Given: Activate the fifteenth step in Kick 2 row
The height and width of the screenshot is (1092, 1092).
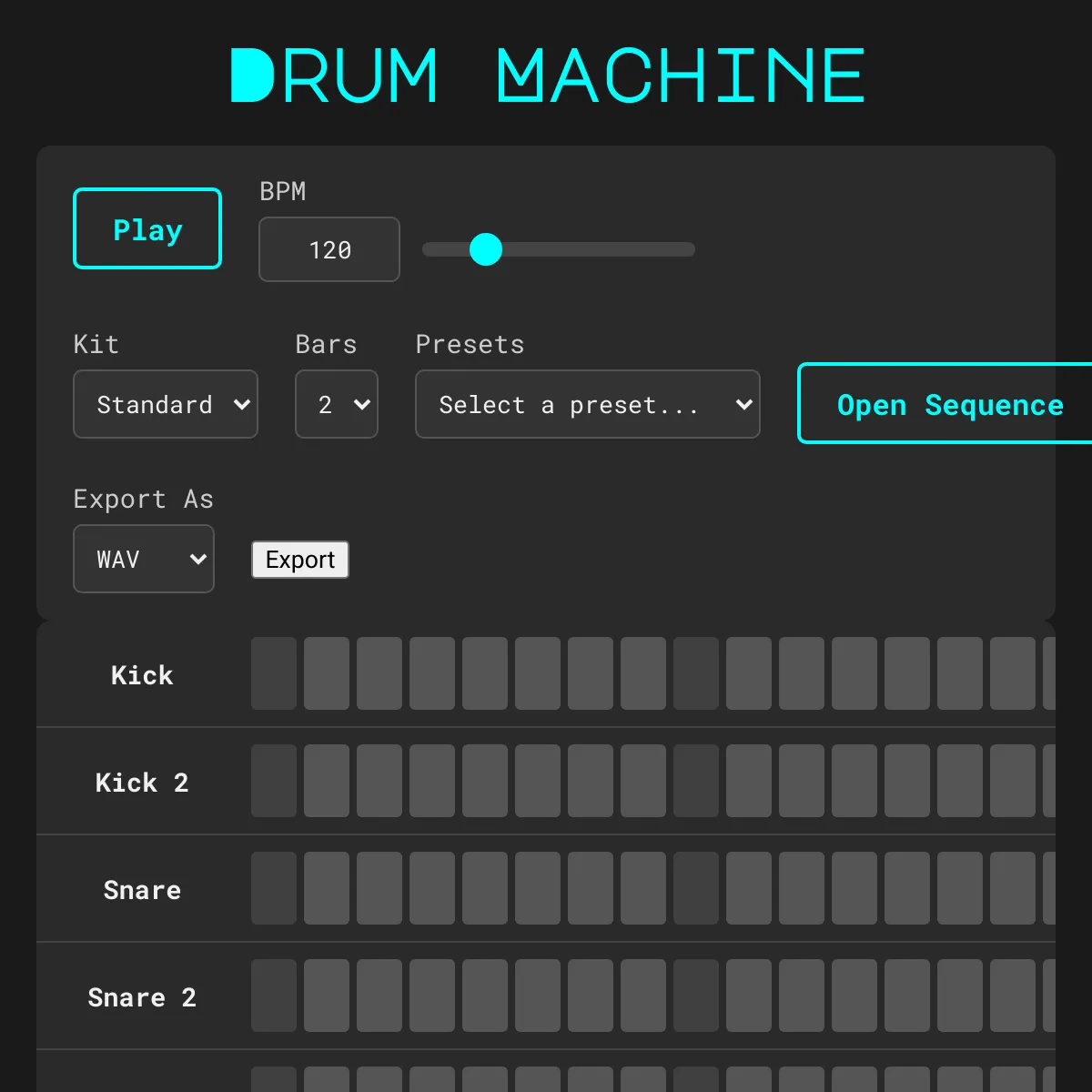Looking at the screenshot, I should click(x=1013, y=781).
